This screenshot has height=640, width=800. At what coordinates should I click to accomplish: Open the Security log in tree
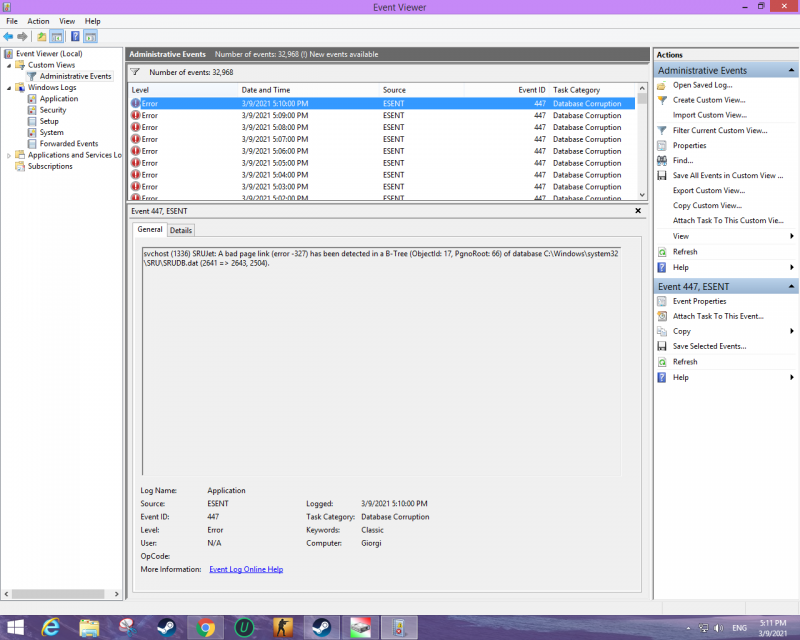point(53,110)
